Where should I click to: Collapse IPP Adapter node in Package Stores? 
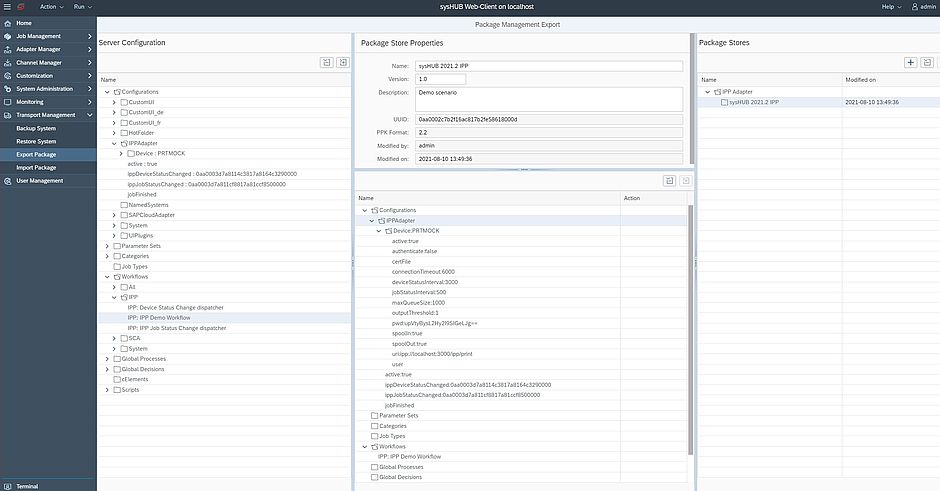pyautogui.click(x=707, y=92)
